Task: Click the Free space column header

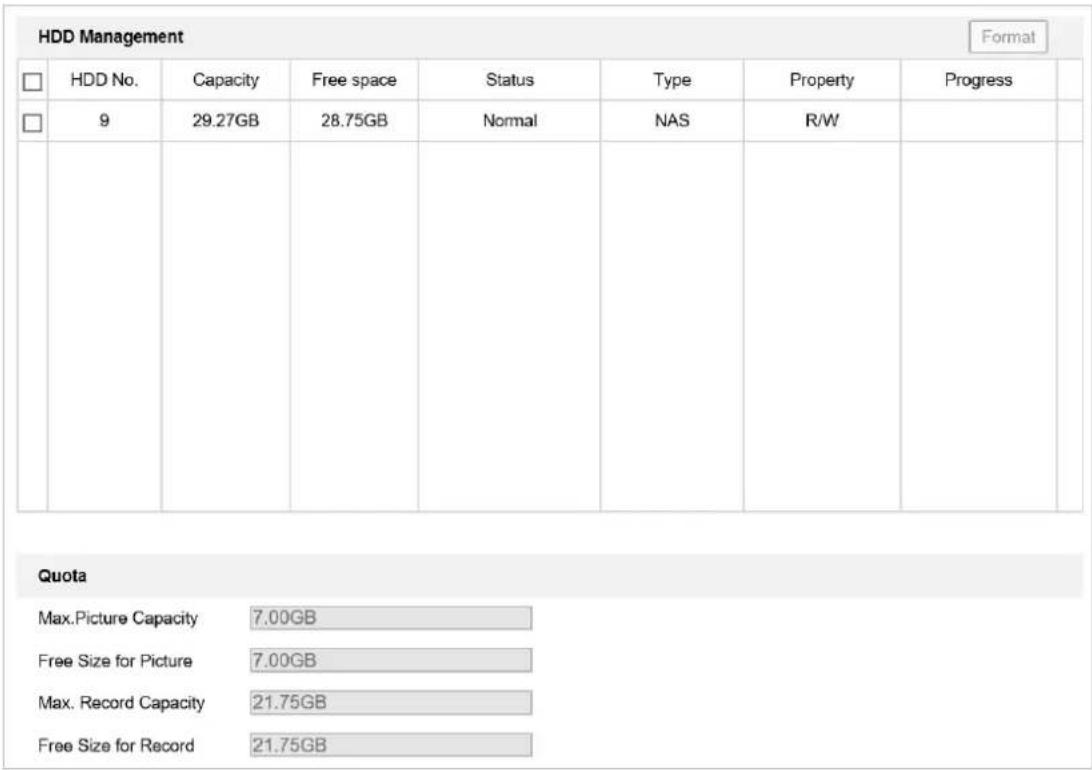Action: (x=354, y=80)
